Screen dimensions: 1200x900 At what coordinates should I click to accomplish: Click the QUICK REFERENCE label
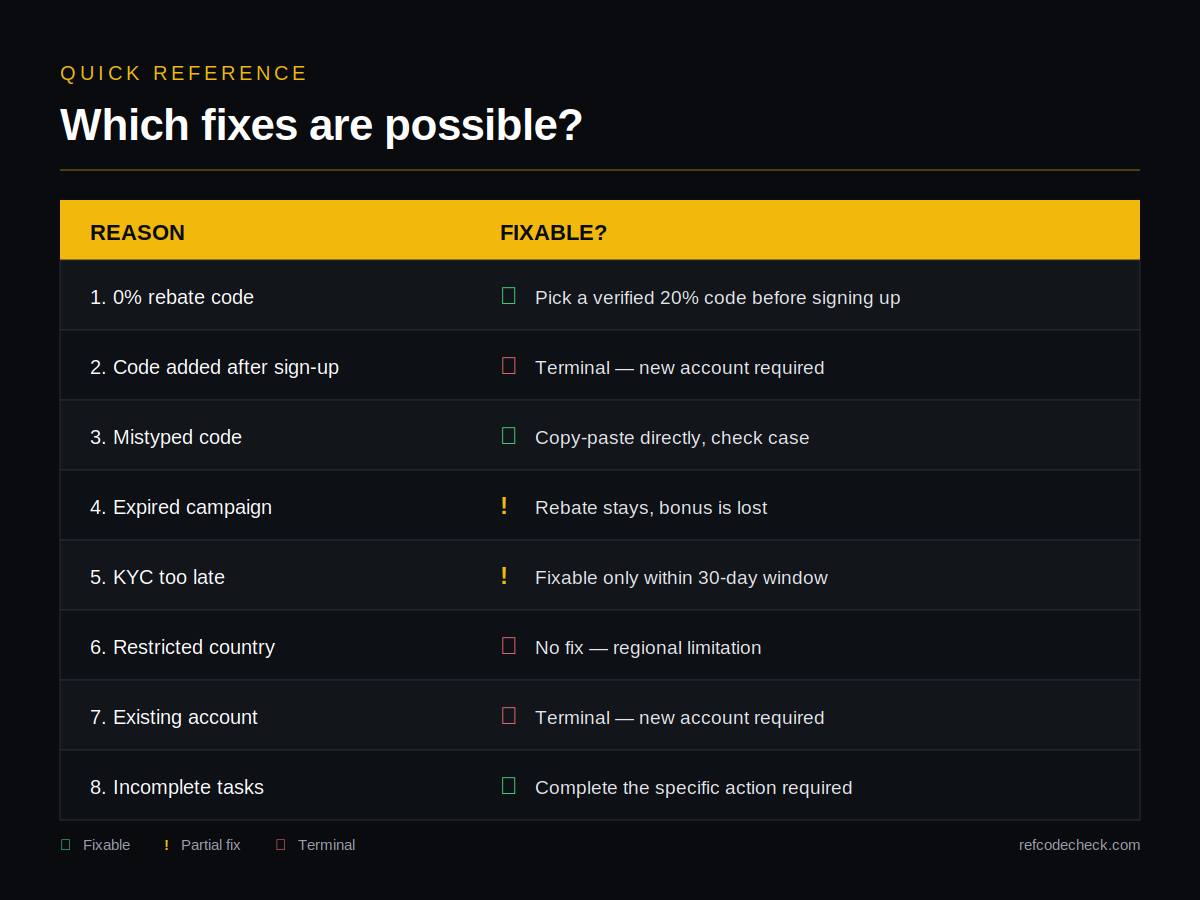tap(184, 73)
